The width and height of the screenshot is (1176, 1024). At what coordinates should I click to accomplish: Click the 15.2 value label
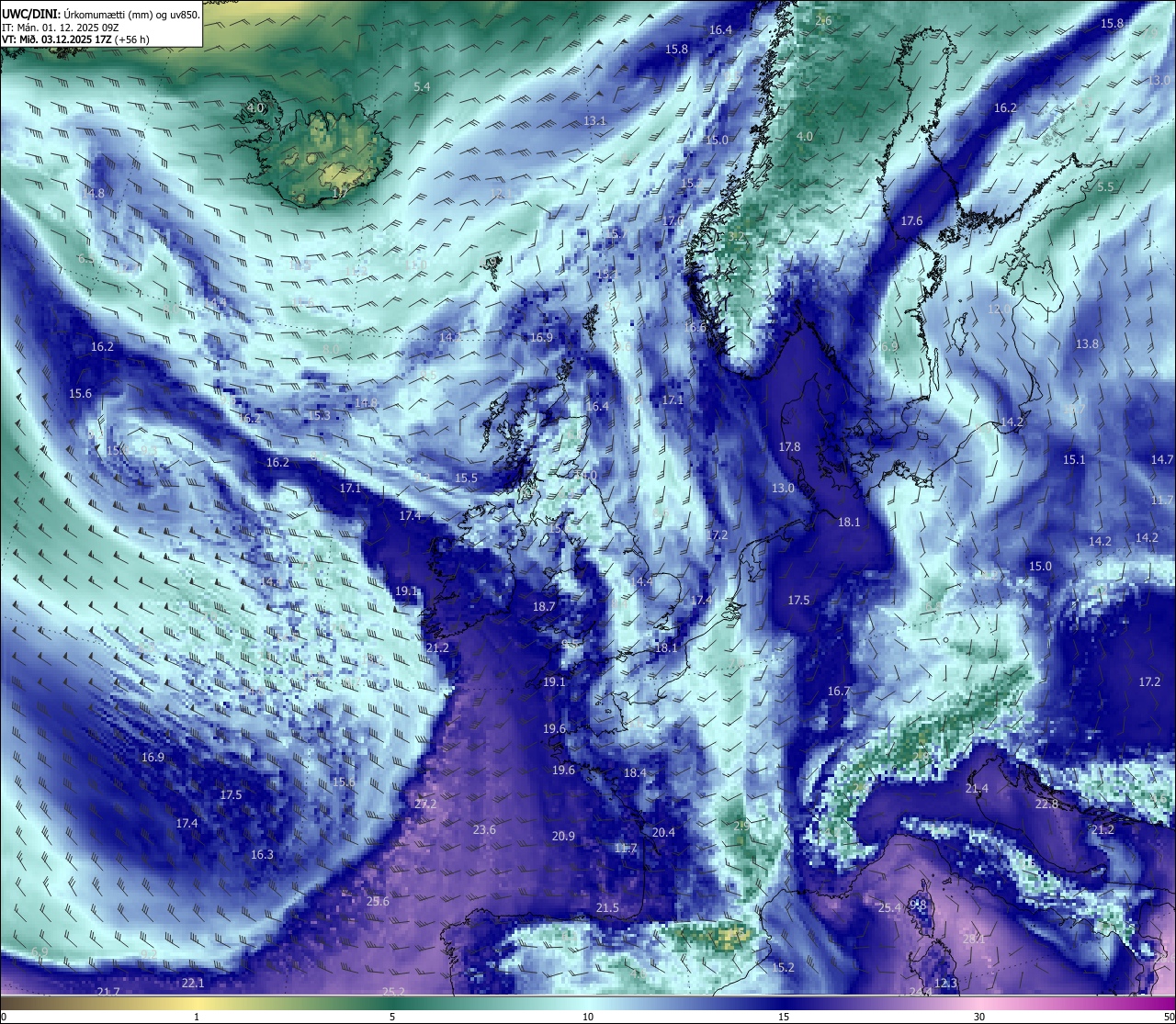783,967
